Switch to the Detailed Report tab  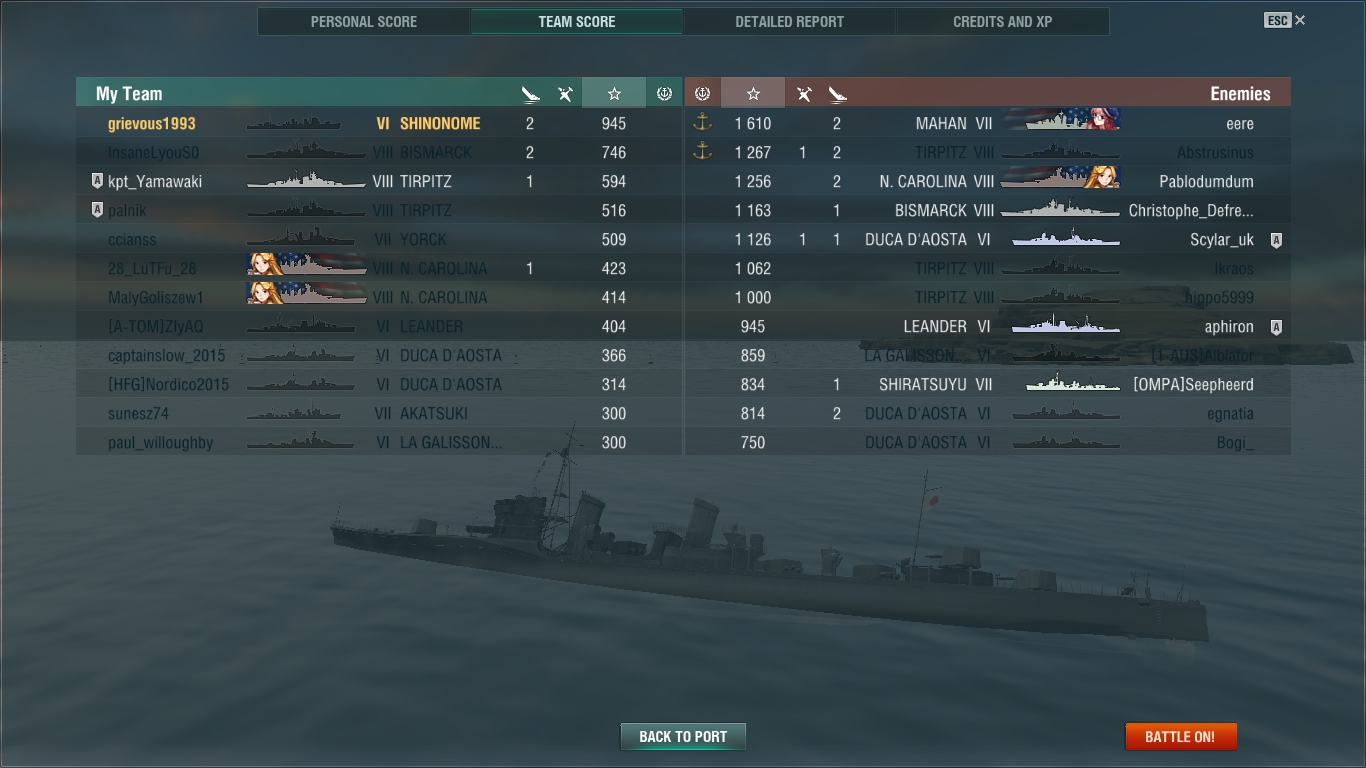click(x=789, y=21)
